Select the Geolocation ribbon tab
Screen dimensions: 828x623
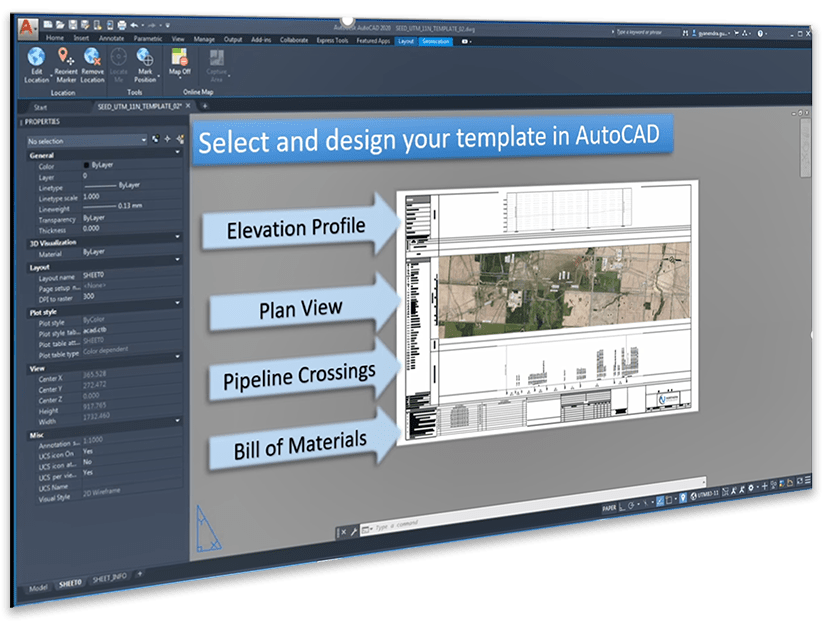[436, 41]
